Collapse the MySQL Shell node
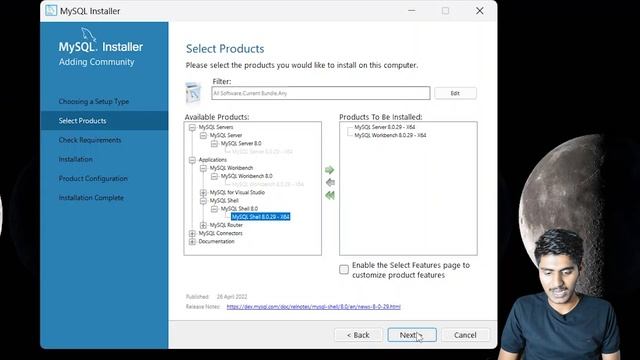 pos(203,201)
